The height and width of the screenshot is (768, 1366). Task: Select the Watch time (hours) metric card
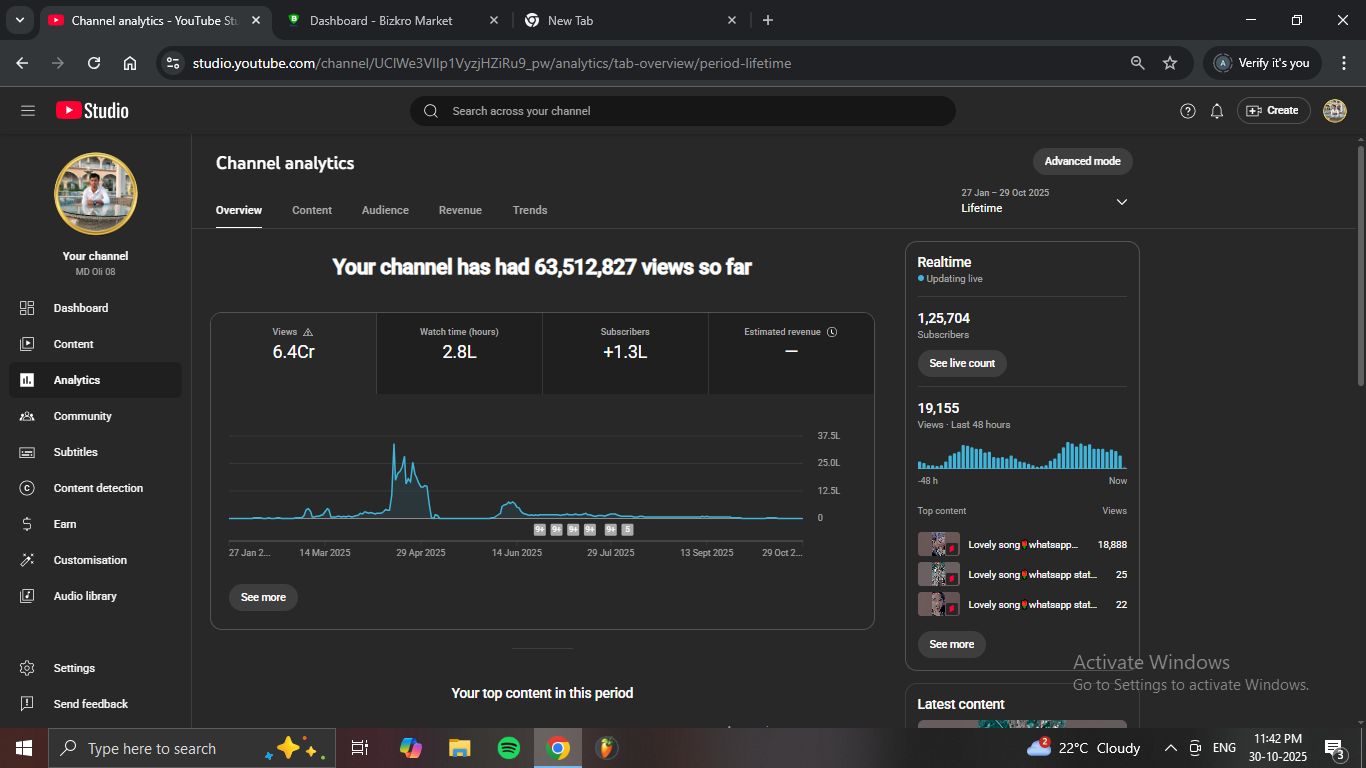(x=459, y=345)
